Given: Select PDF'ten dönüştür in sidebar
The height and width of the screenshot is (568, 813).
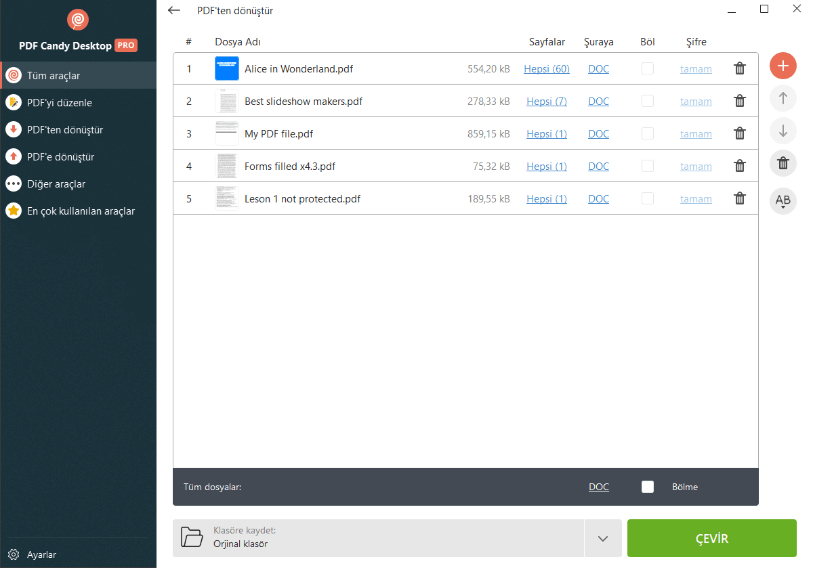Looking at the screenshot, I should (x=78, y=130).
